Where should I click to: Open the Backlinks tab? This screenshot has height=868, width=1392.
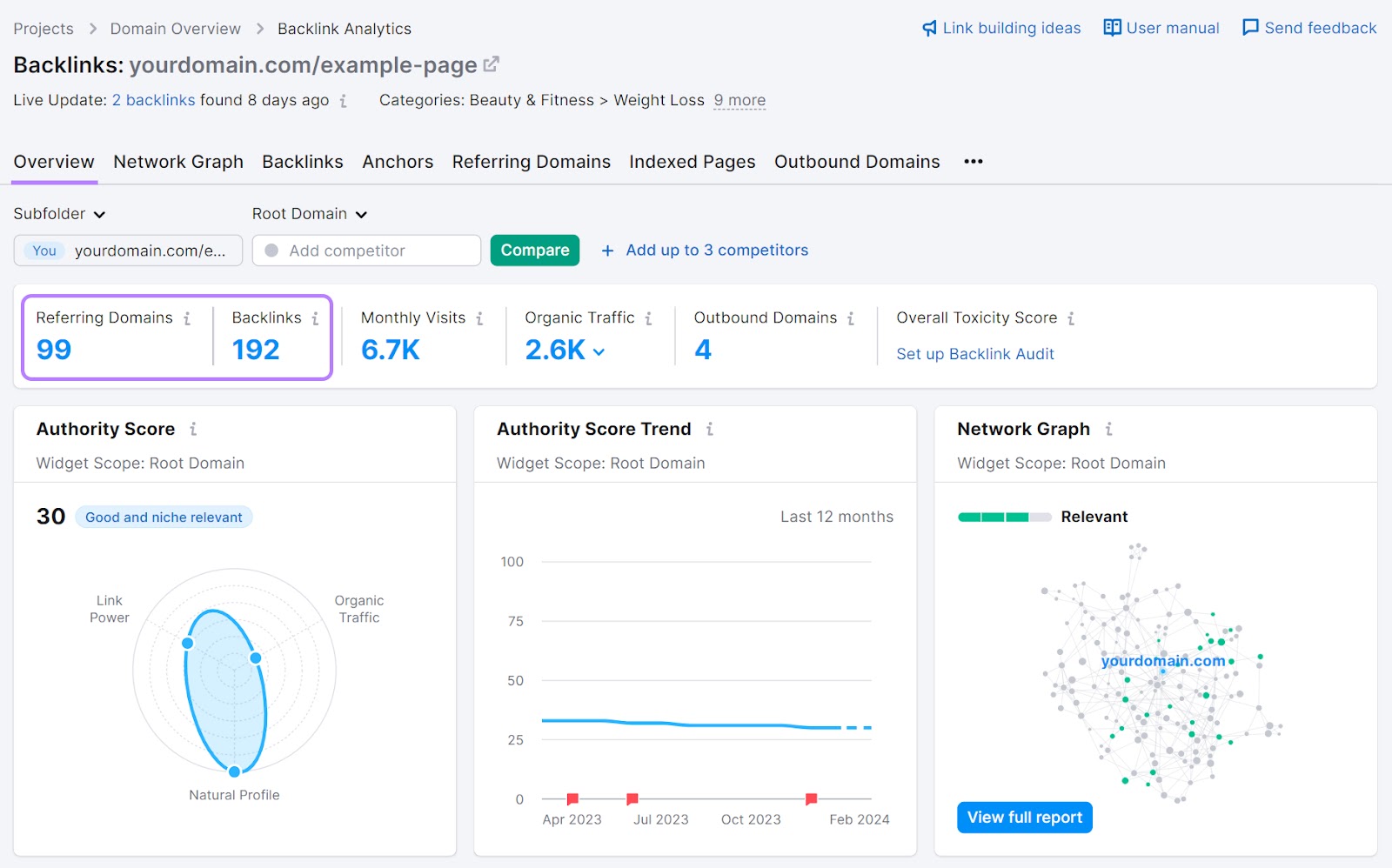(x=303, y=162)
